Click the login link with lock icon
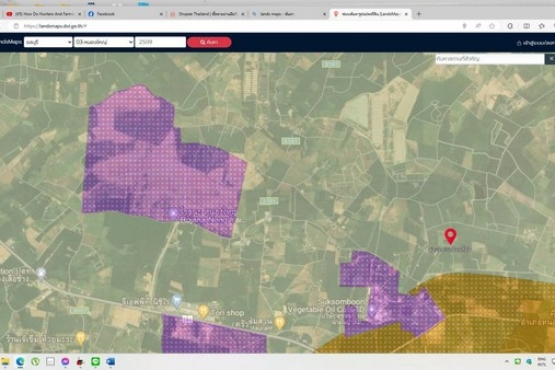 pyautogui.click(x=535, y=43)
